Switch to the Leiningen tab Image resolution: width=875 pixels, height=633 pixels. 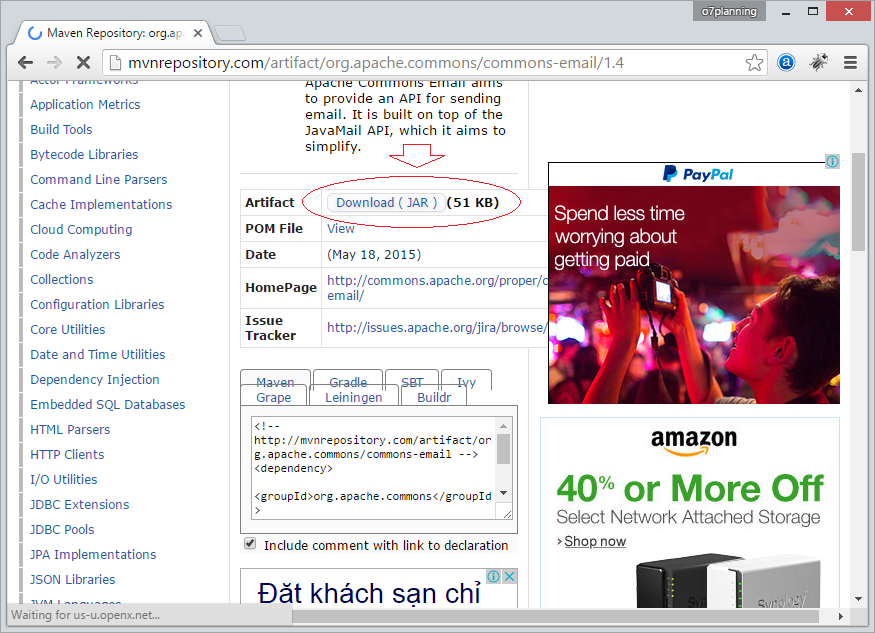tap(354, 397)
